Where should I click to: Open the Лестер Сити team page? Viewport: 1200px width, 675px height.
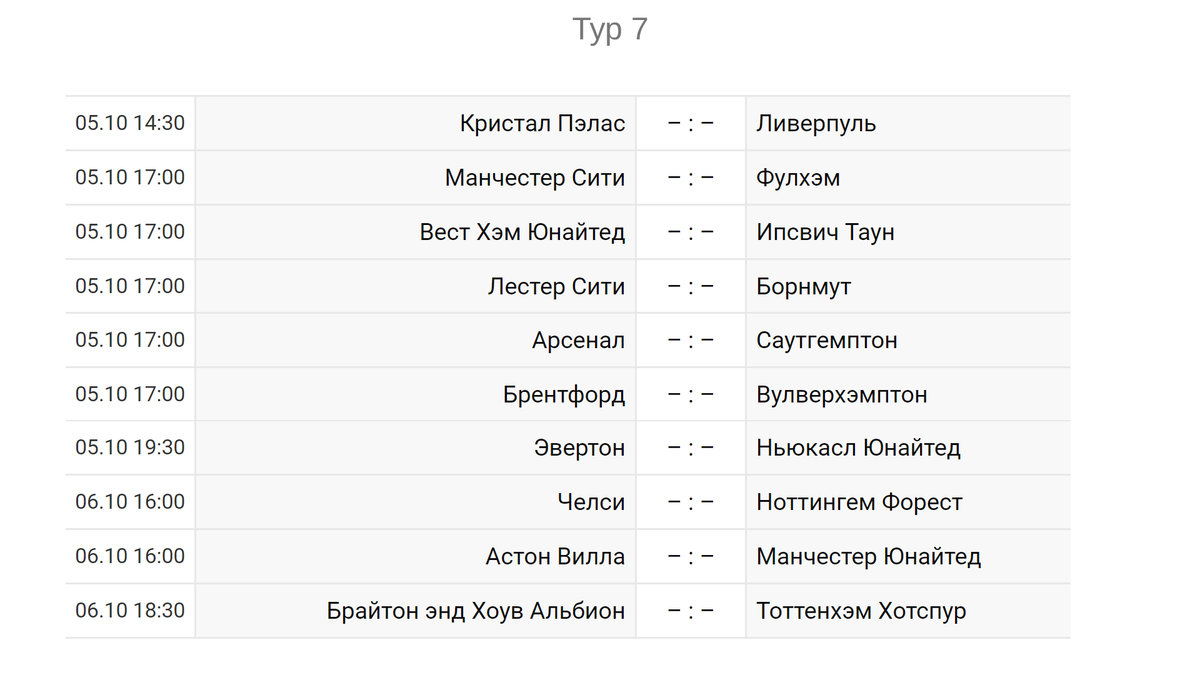point(556,286)
